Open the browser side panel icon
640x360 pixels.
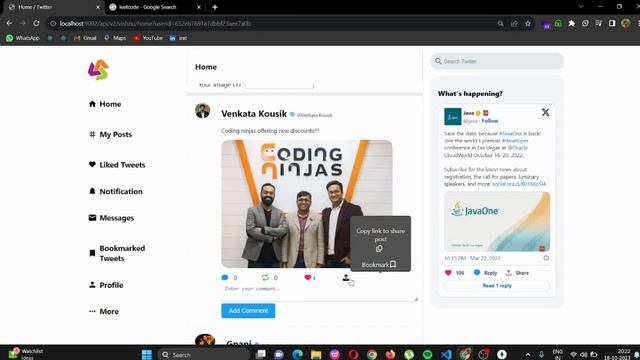[612, 23]
